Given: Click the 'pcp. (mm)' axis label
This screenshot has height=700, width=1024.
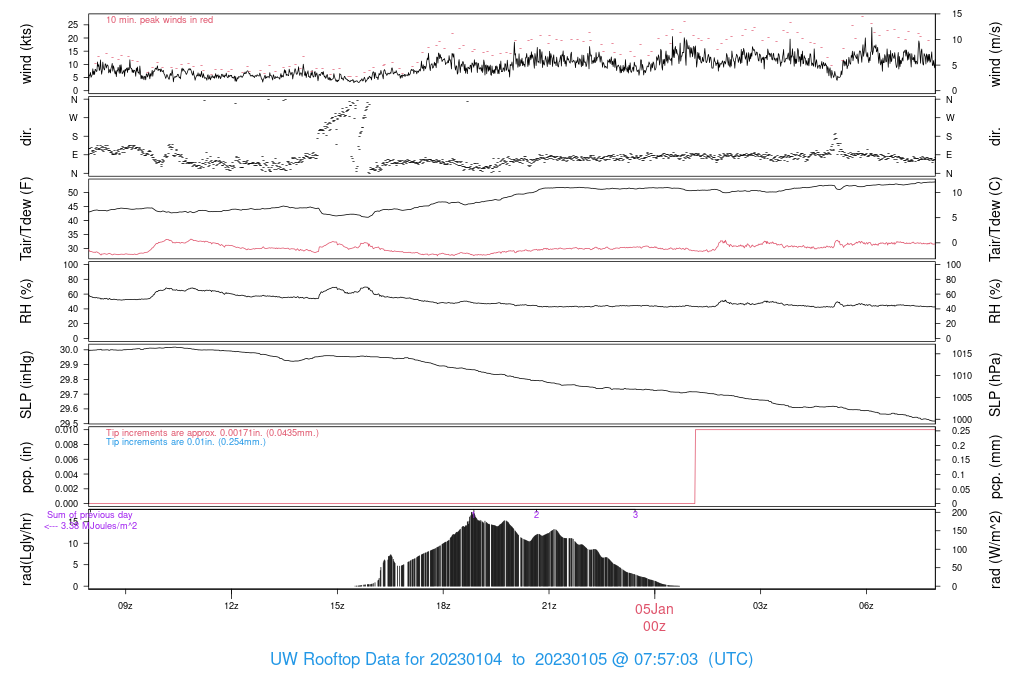Looking at the screenshot, I should pos(995,468).
